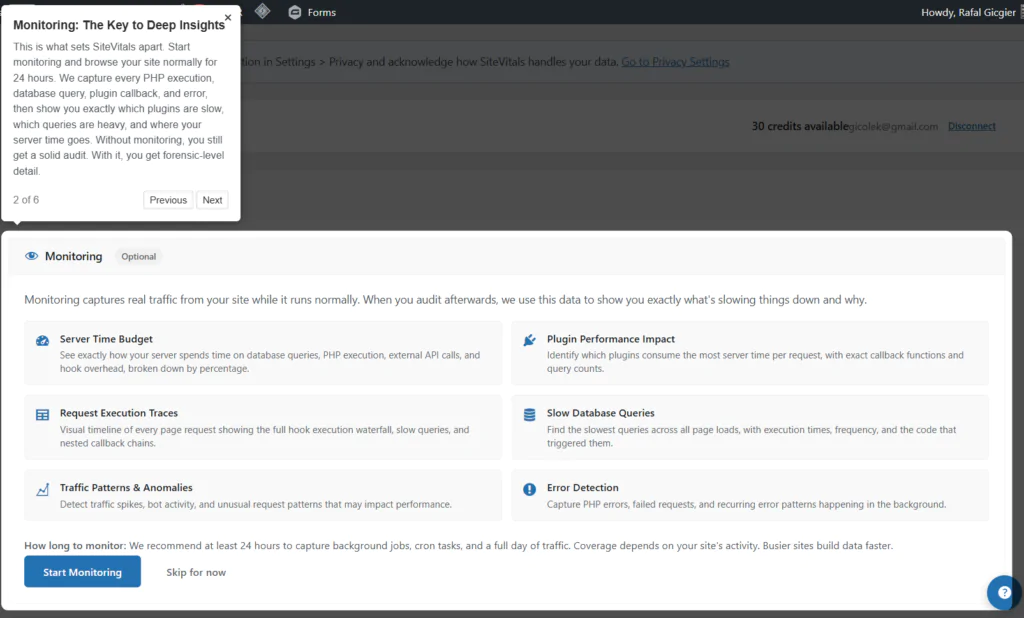Image resolution: width=1024 pixels, height=618 pixels.
Task: Click Start Monitoring
Action: click(82, 572)
